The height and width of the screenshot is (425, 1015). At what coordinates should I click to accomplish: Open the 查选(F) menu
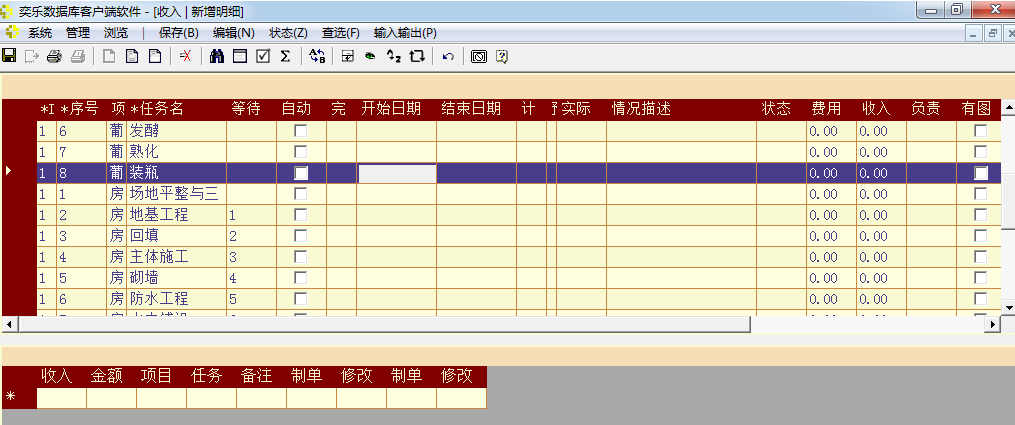click(341, 33)
